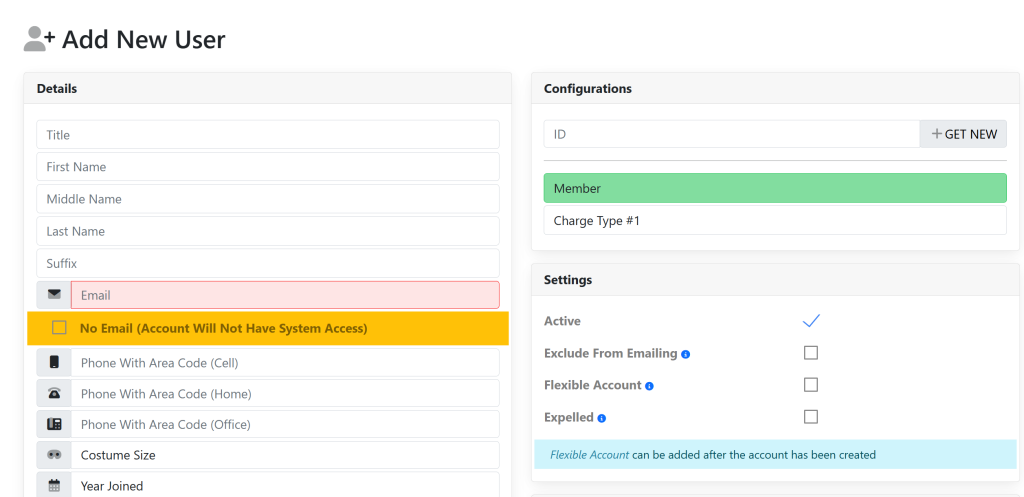Image resolution: width=1024 pixels, height=497 pixels.
Task: Click the costume mask icon
Action: (x=54, y=455)
